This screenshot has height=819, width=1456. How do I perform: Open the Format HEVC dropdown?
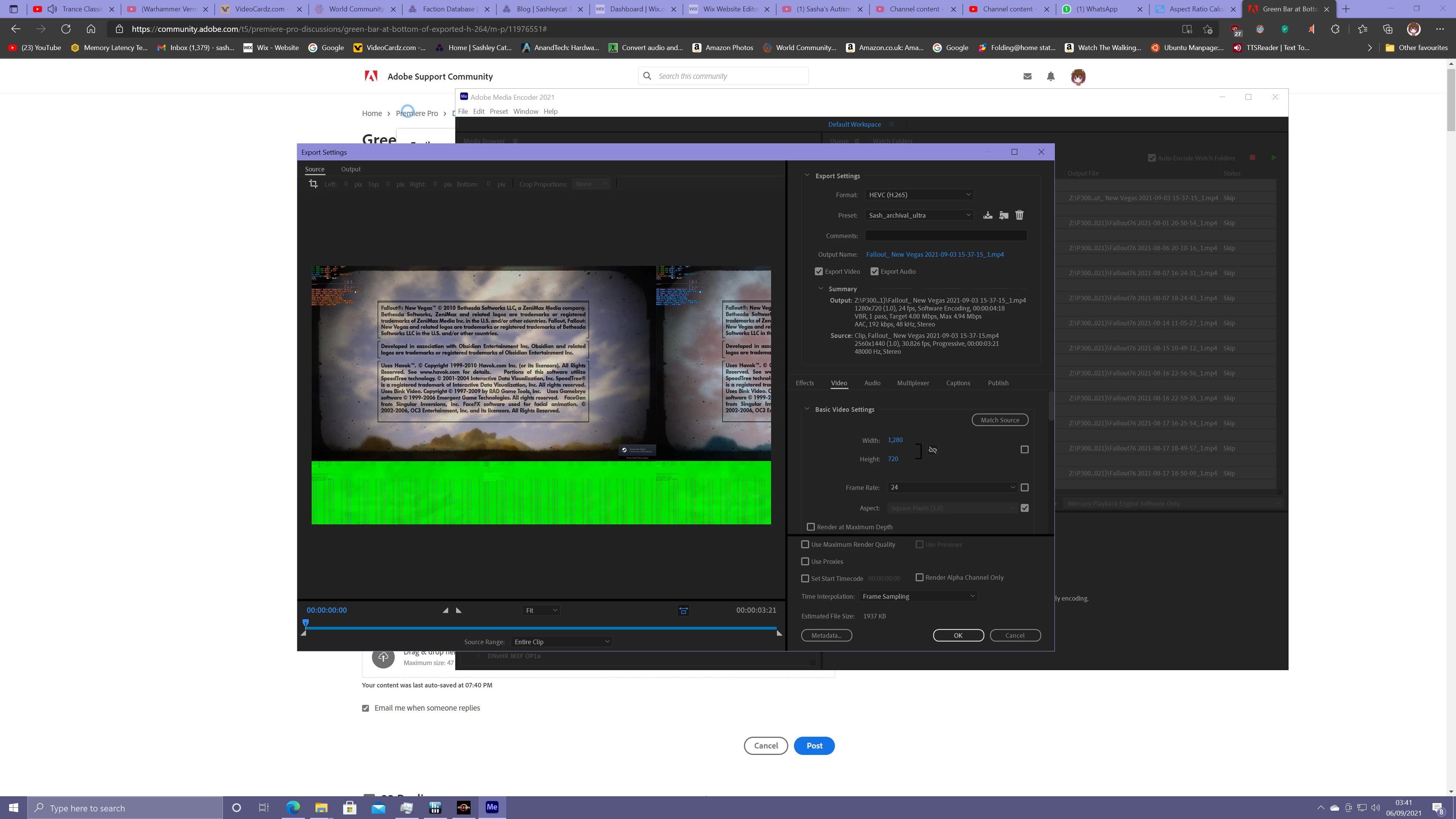click(x=918, y=195)
